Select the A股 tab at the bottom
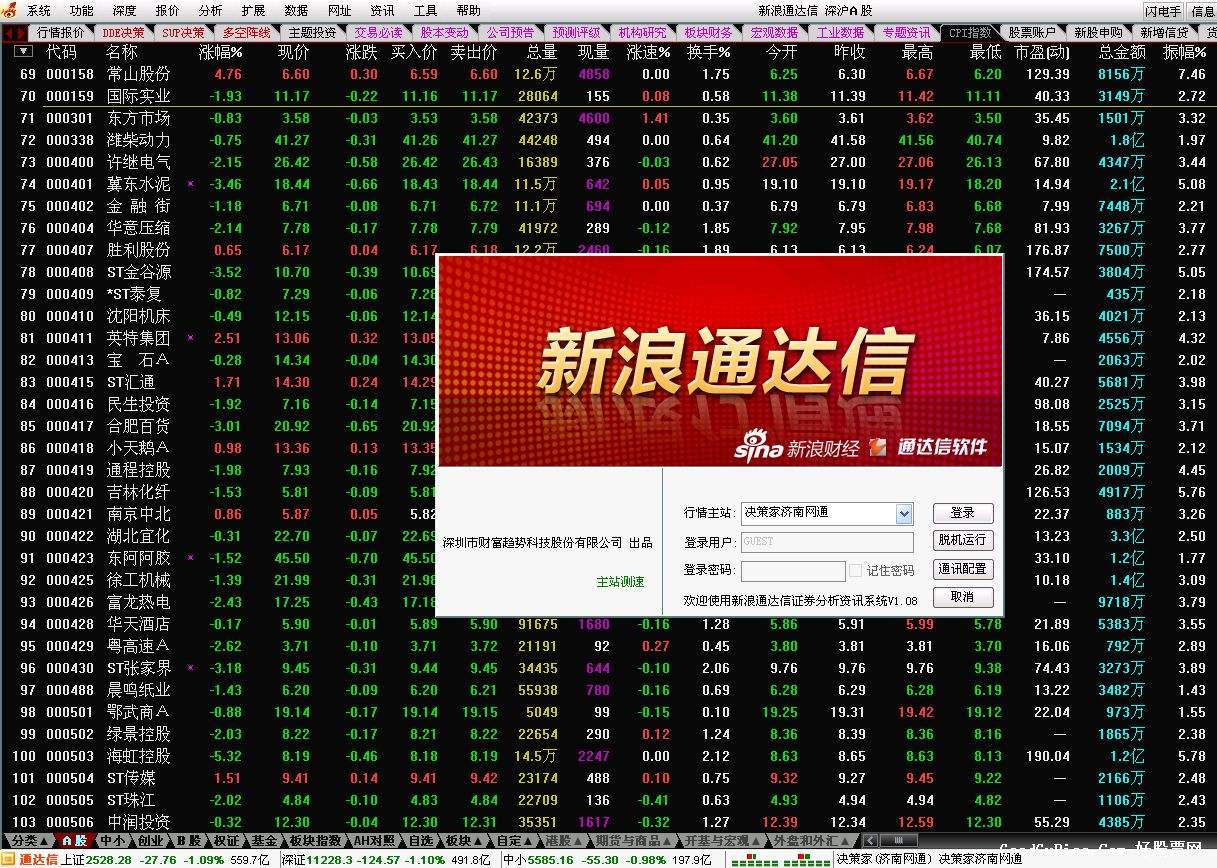1217x868 pixels. pos(75,841)
